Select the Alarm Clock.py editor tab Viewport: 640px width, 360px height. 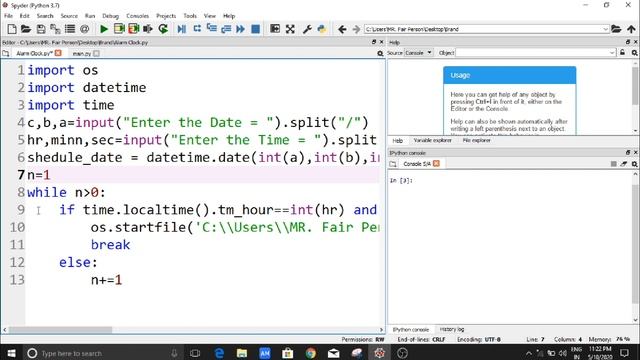[x=35, y=53]
